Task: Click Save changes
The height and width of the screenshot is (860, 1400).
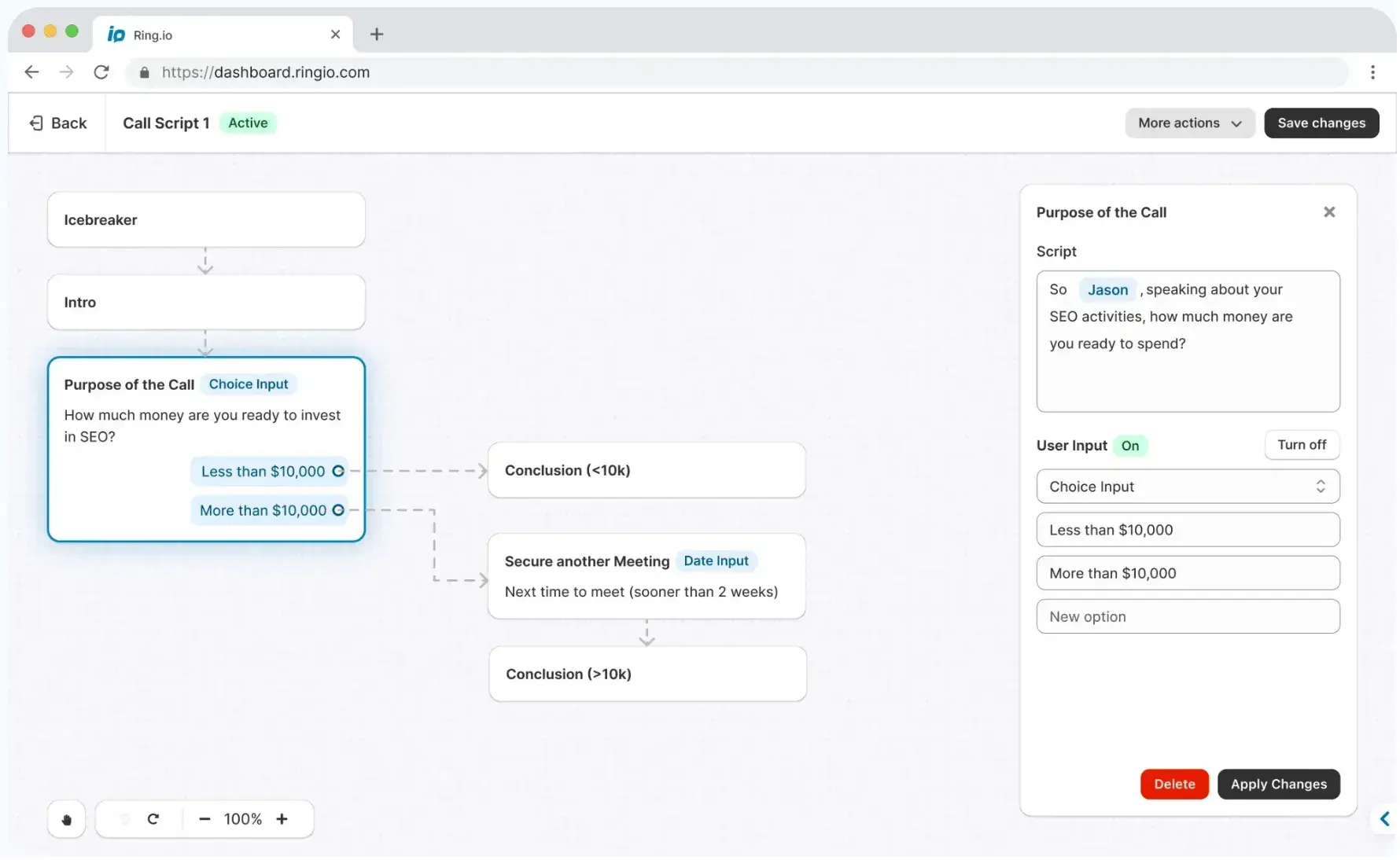Action: point(1321,123)
